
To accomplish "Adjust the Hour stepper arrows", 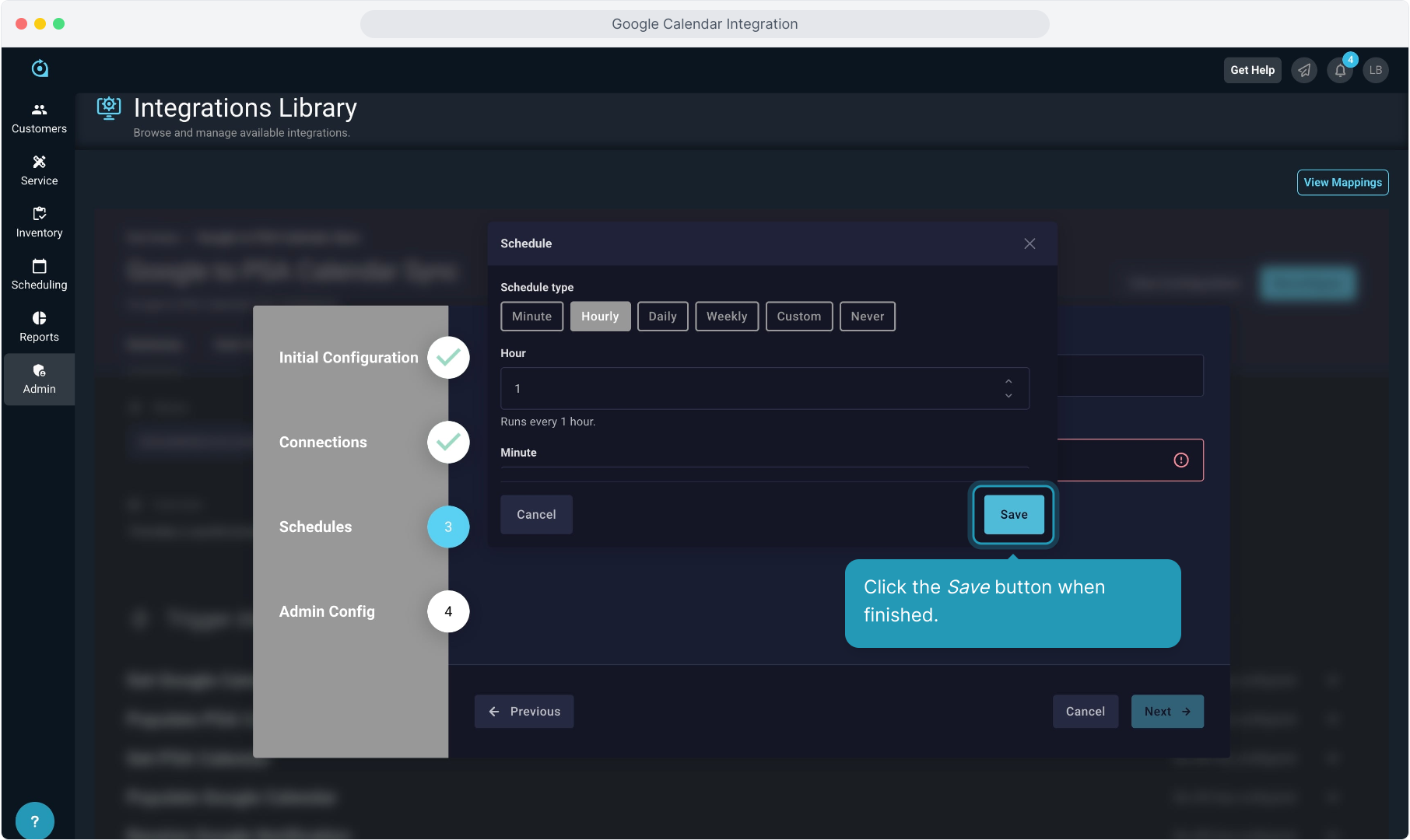I will click(x=1008, y=388).
